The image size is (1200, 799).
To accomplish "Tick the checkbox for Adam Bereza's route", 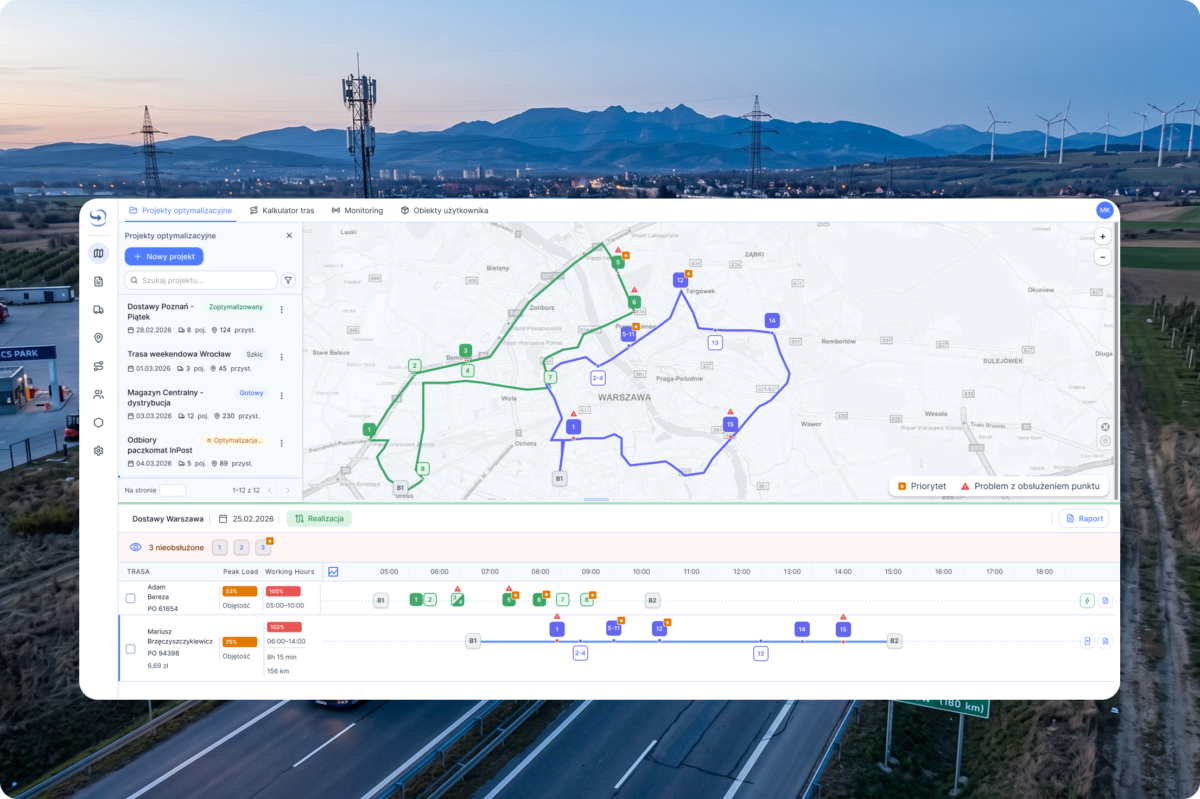I will [x=130, y=598].
